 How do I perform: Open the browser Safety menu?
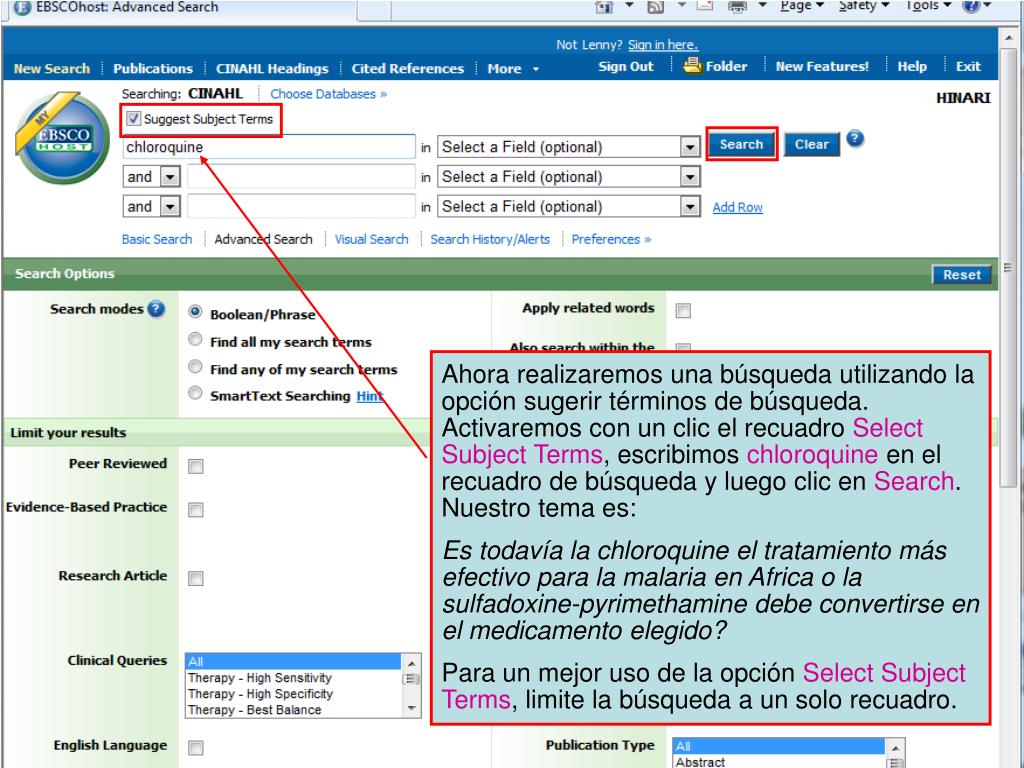[864, 6]
